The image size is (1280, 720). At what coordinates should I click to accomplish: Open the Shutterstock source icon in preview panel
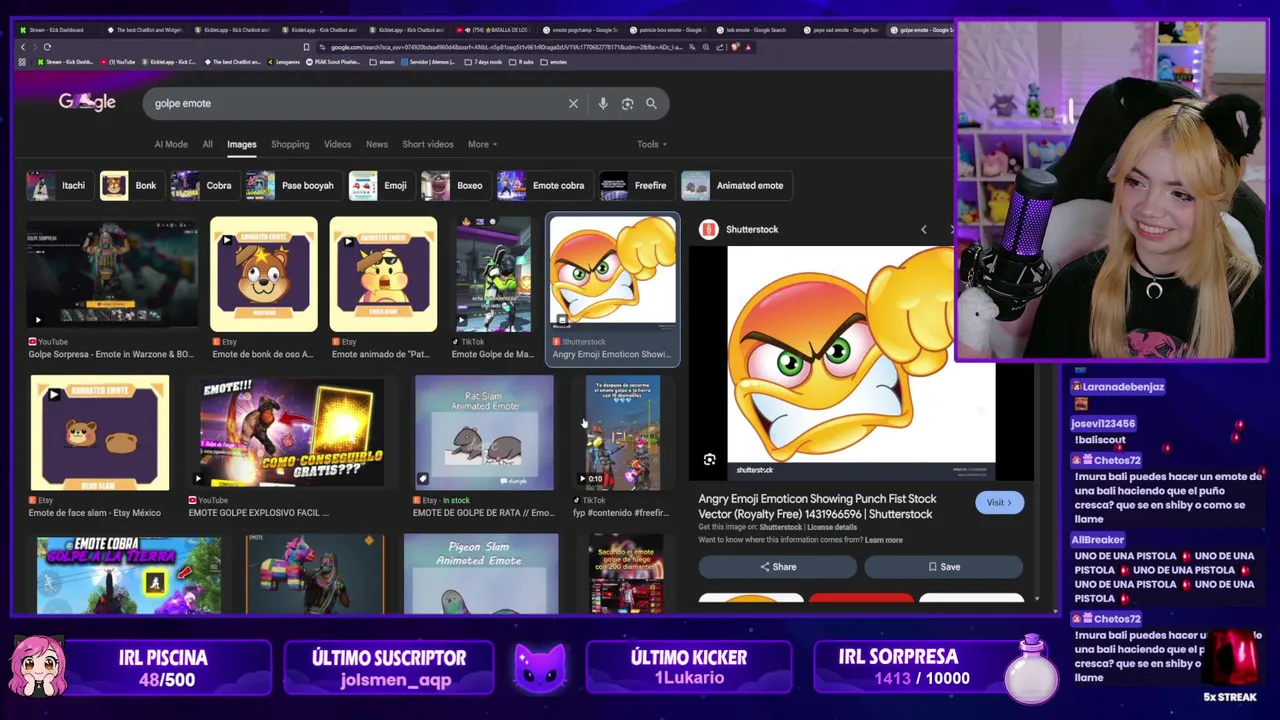(x=709, y=229)
